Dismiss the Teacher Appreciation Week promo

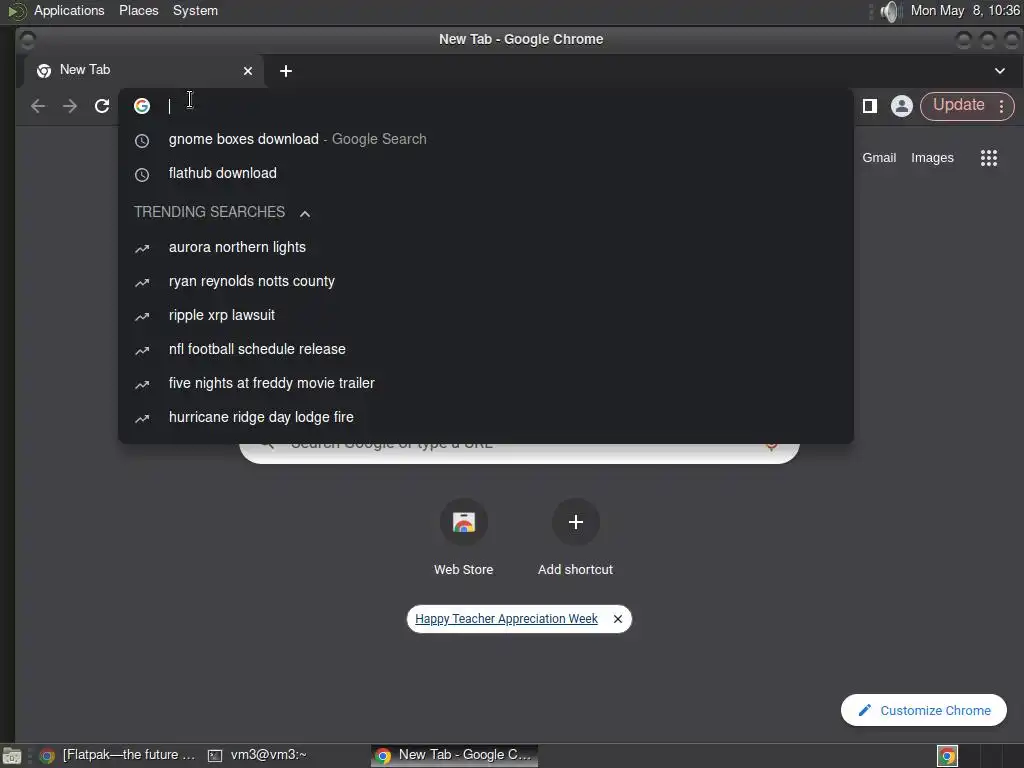(x=617, y=618)
